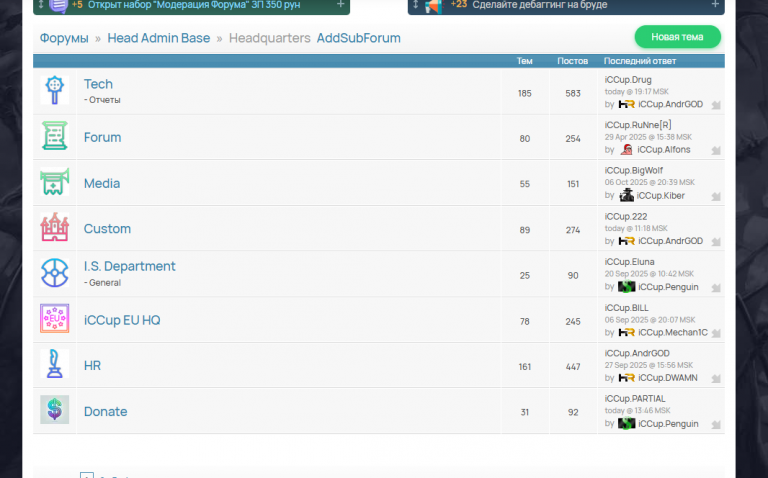Viewport: 768px width, 478px height.
Task: Open the iCCup.PARTIAL last topic
Action: point(635,399)
